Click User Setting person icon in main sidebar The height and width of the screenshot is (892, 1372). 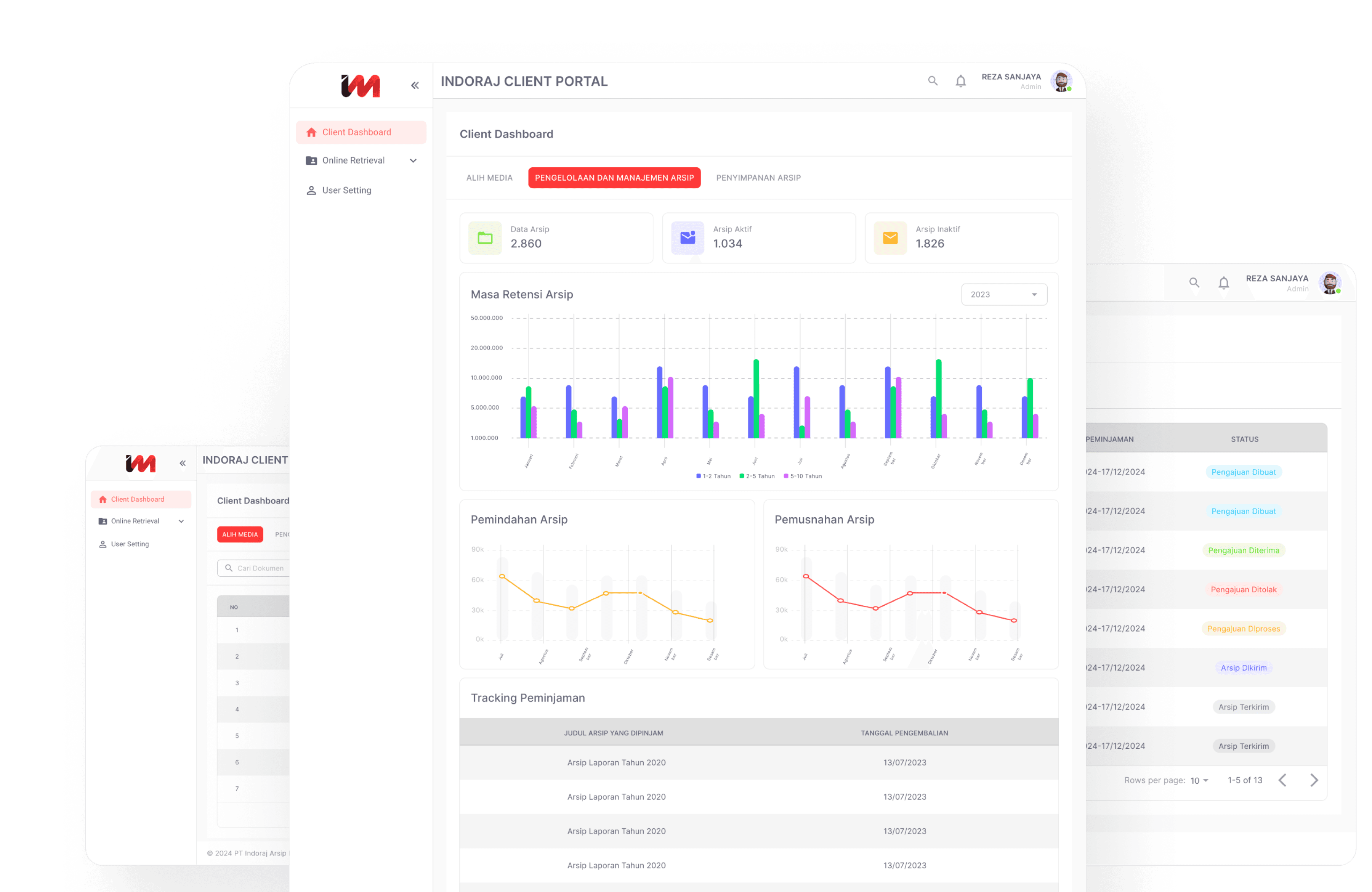(311, 190)
